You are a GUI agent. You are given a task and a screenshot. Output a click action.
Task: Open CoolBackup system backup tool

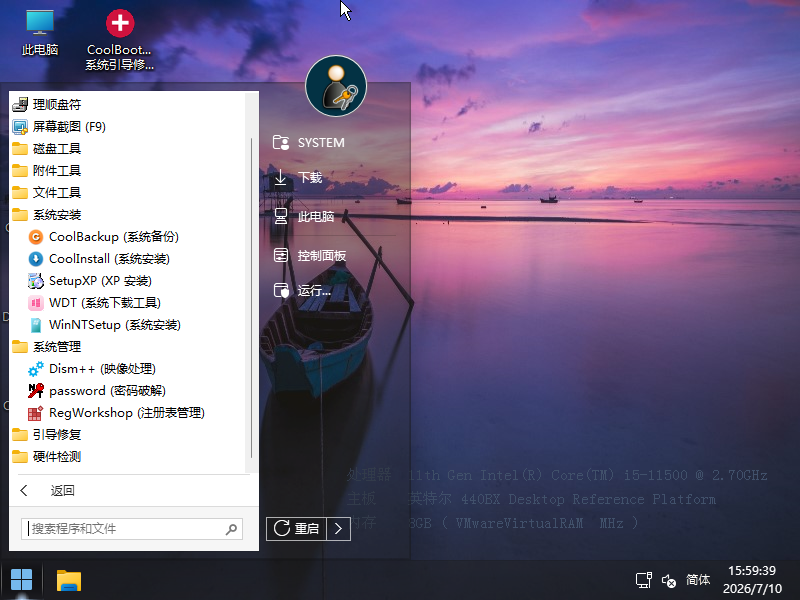click(x=104, y=237)
